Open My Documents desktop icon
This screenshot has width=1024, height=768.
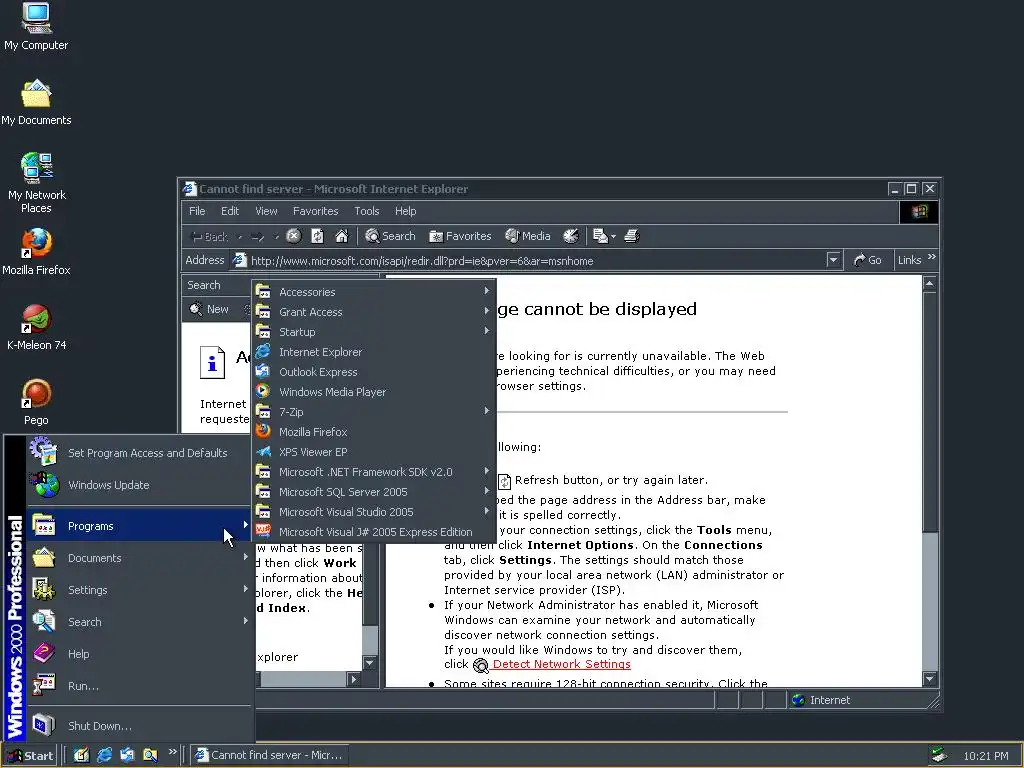36,103
